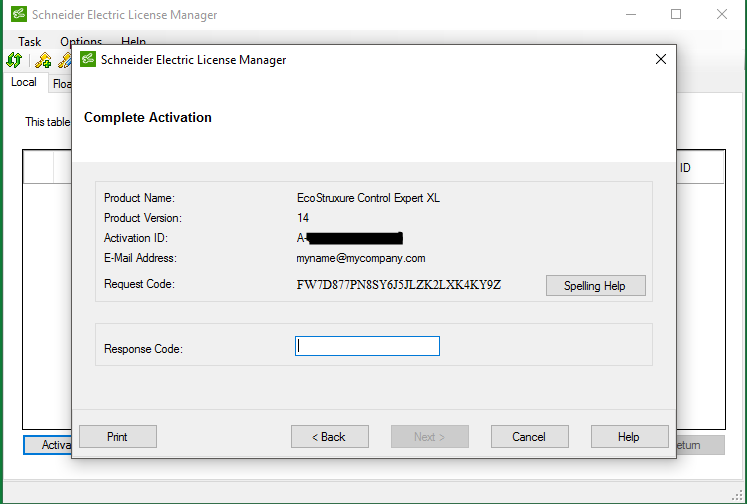The width and height of the screenshot is (747, 504).
Task: Focus the Response Code input field
Action: tap(367, 346)
